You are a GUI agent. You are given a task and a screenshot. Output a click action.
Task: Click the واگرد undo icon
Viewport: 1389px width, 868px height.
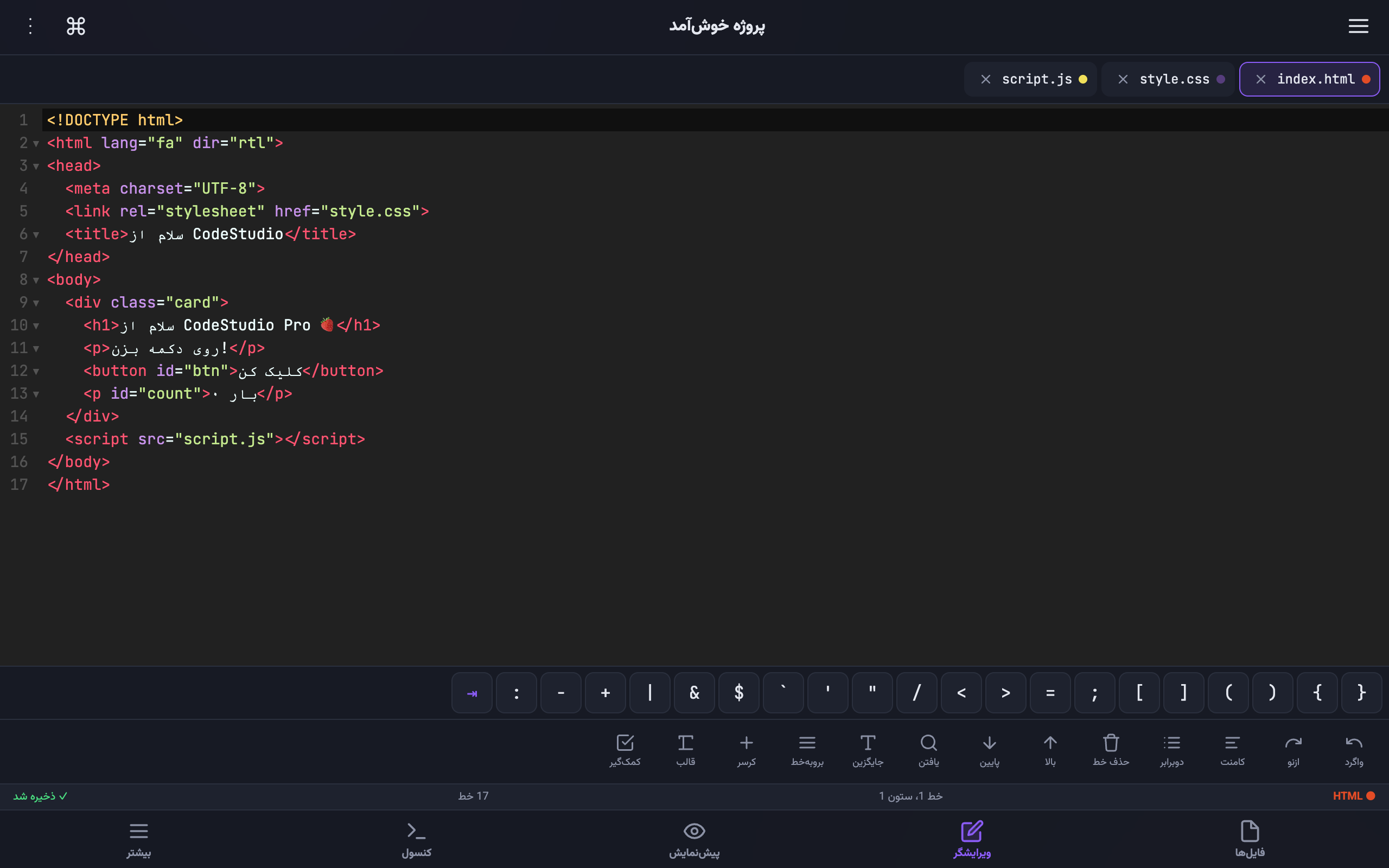[1353, 751]
